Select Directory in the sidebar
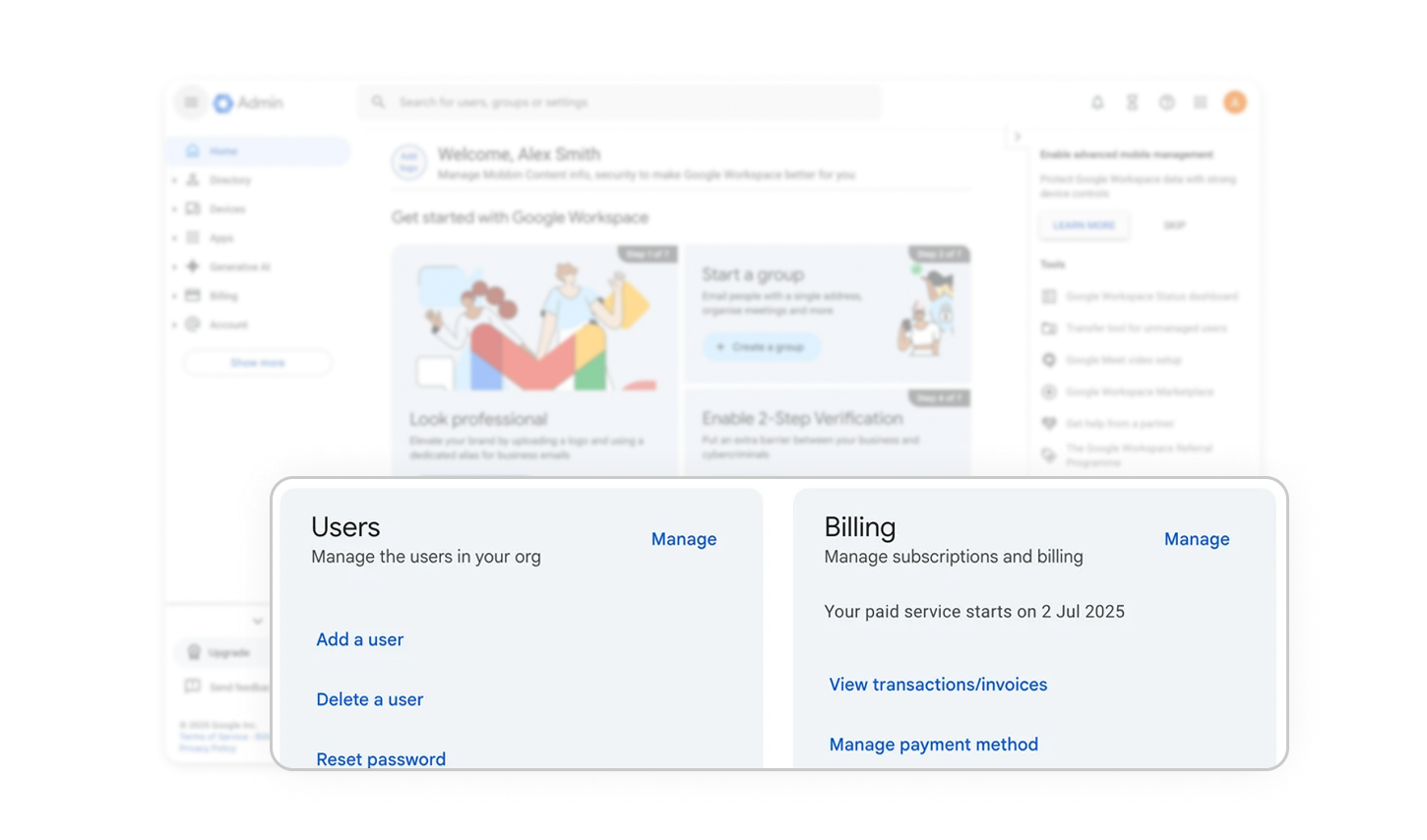The height and width of the screenshot is (840, 1427). coord(230,180)
